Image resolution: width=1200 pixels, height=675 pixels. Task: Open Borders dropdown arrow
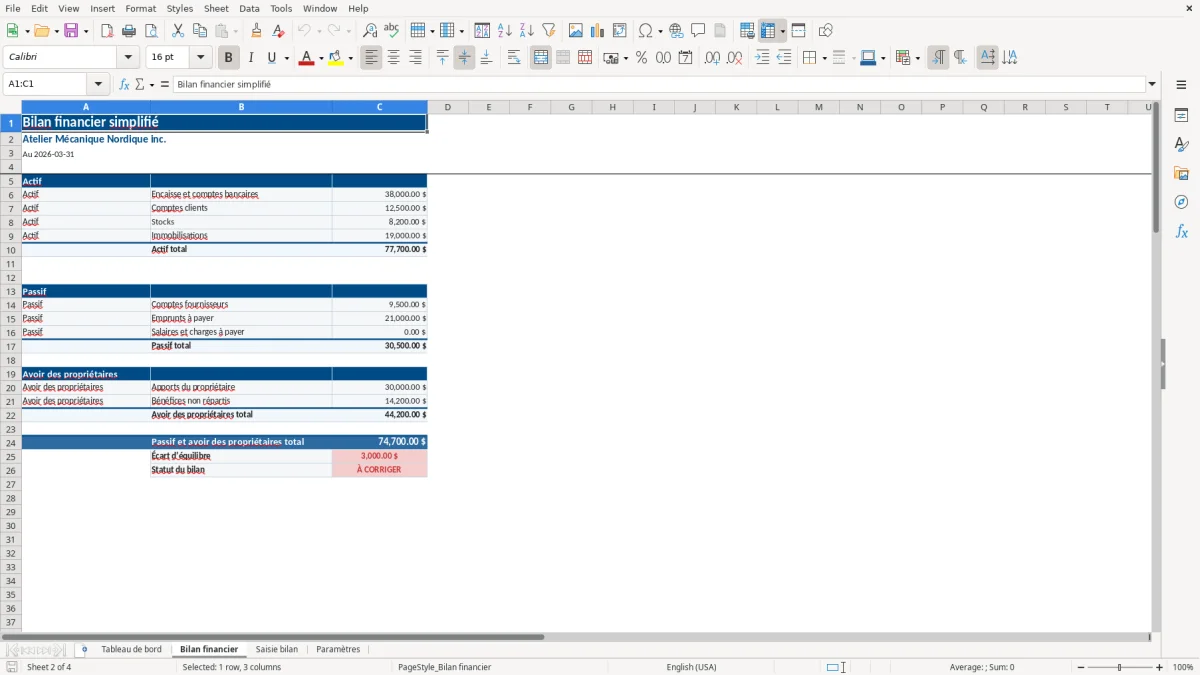(x=823, y=58)
